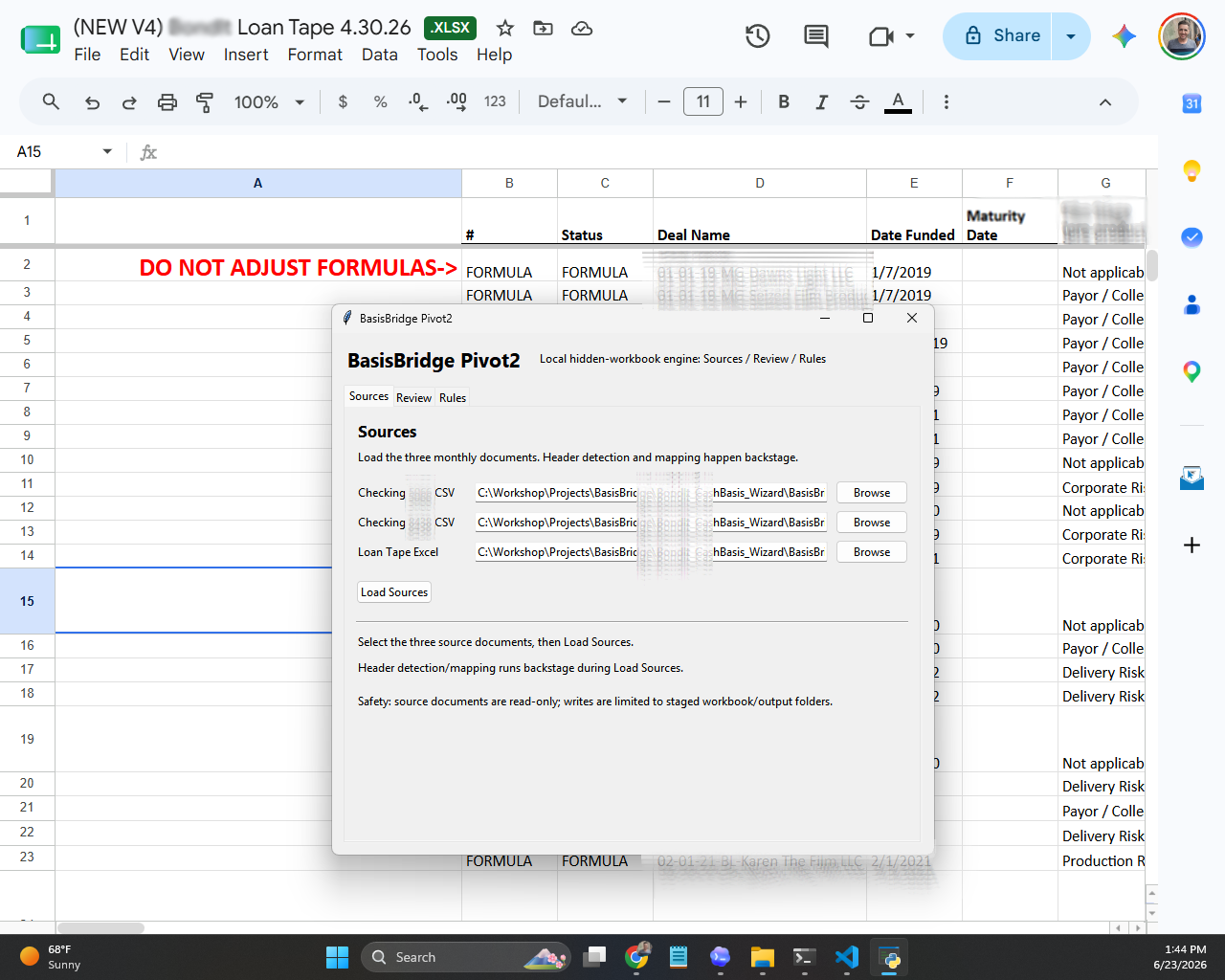Viewport: 1225px width, 980px height.
Task: Open Google Chrome from the taskbar
Action: click(637, 957)
